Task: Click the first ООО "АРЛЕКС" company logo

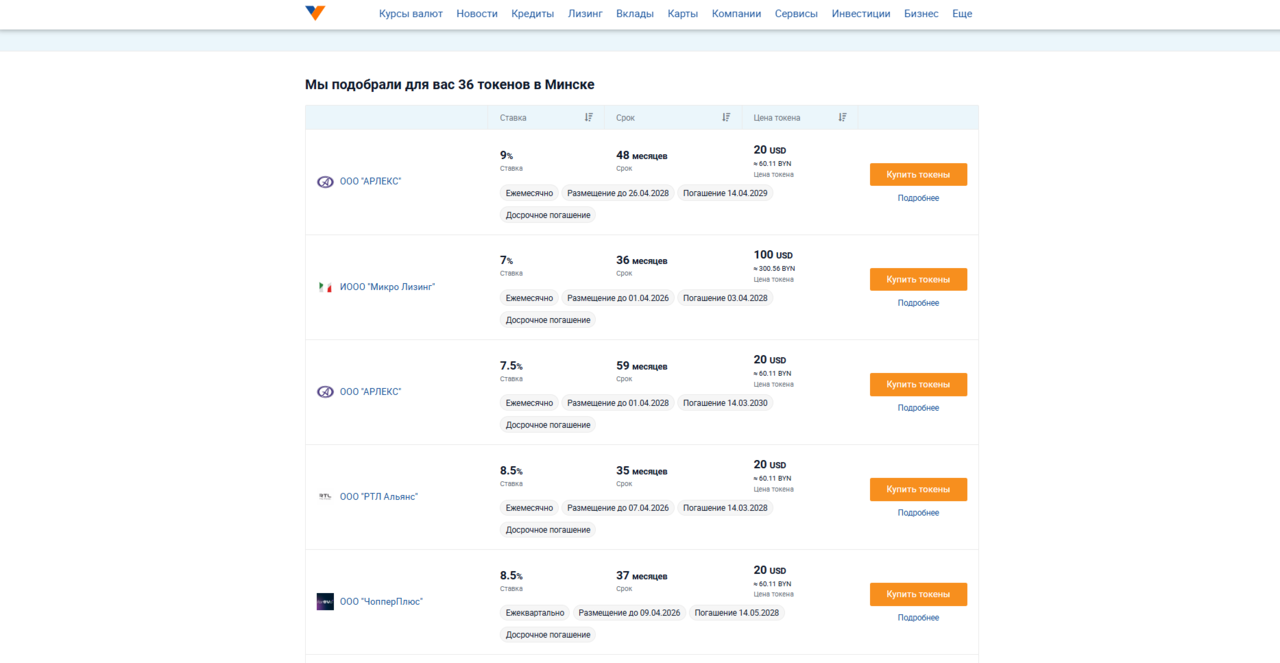Action: click(325, 182)
